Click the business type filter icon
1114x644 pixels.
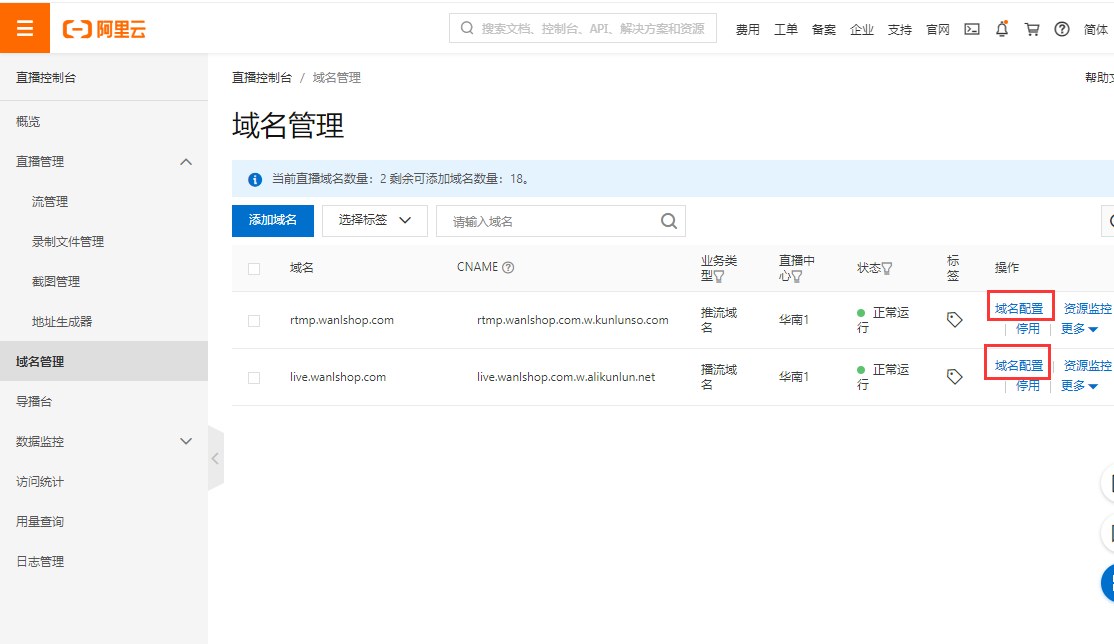719,277
